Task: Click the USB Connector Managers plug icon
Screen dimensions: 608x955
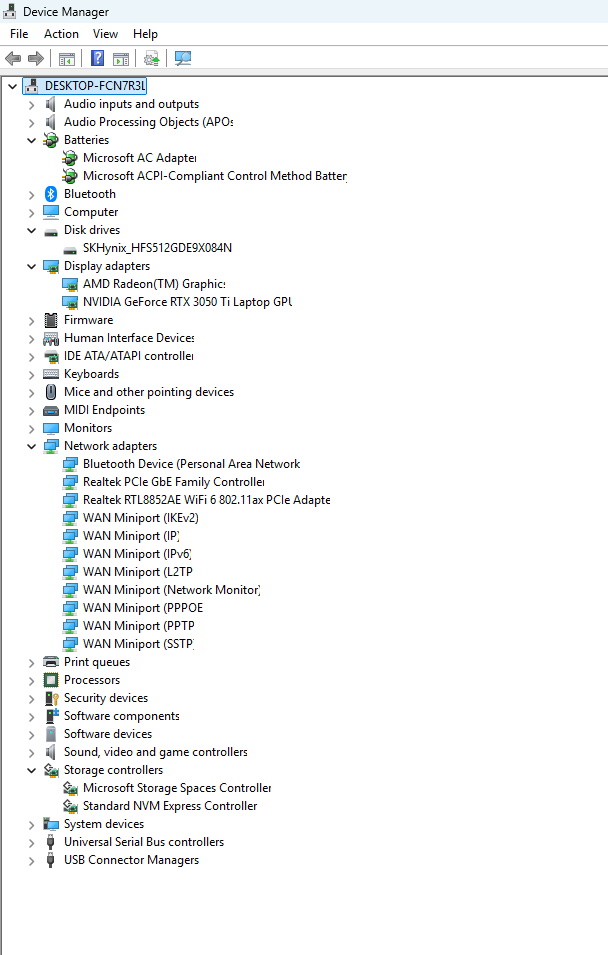Action: 51,860
